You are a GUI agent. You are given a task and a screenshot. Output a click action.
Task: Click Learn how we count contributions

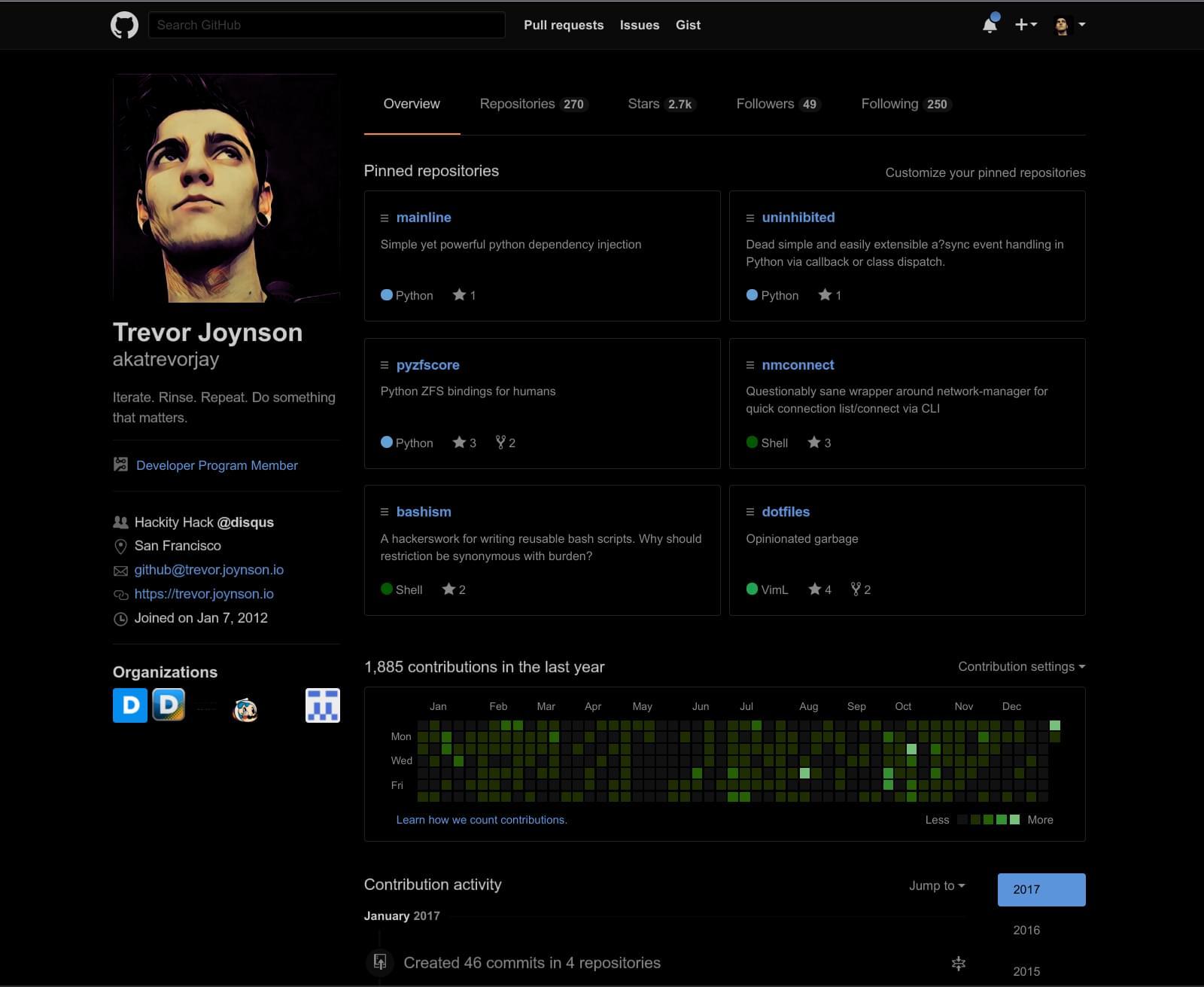coord(482,820)
